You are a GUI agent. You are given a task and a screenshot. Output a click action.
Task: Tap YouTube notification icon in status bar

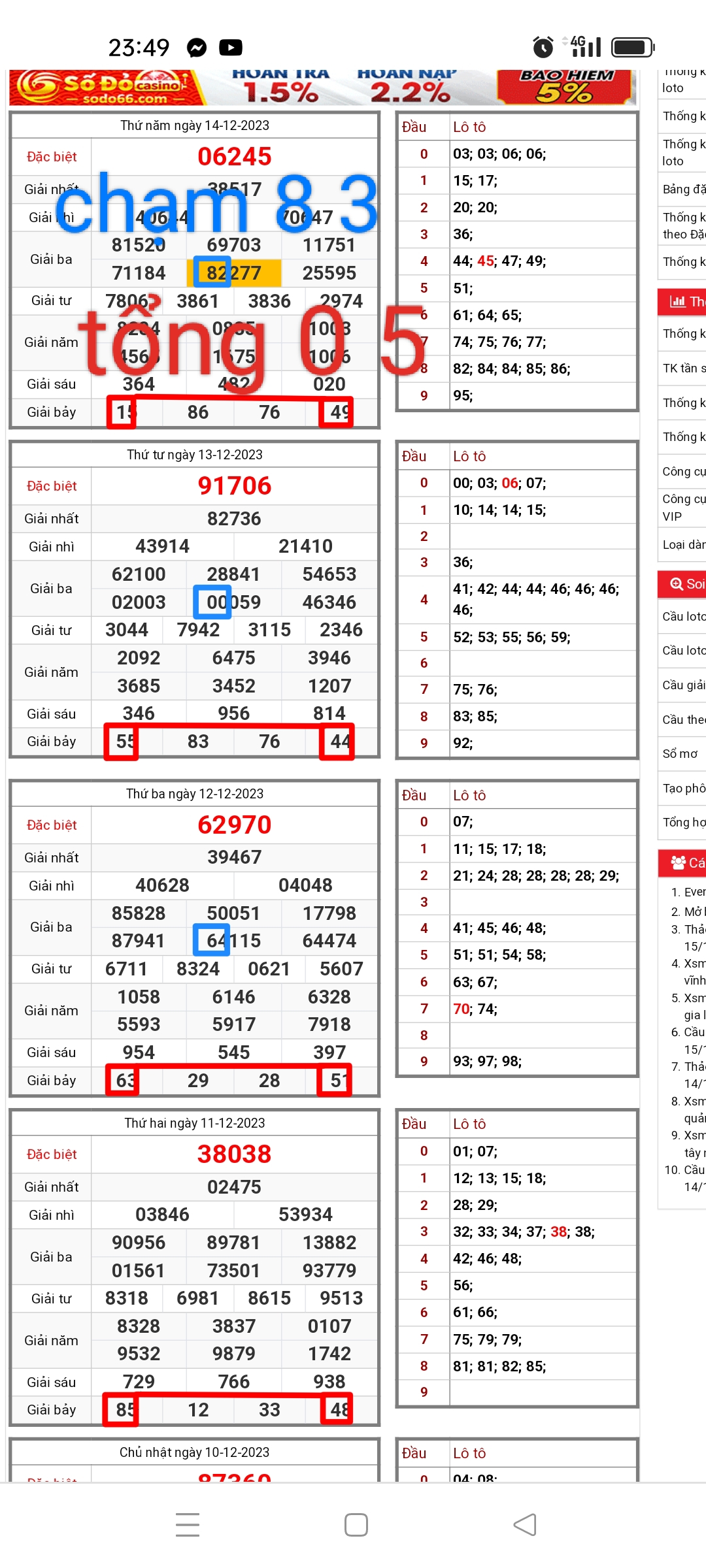[x=231, y=47]
